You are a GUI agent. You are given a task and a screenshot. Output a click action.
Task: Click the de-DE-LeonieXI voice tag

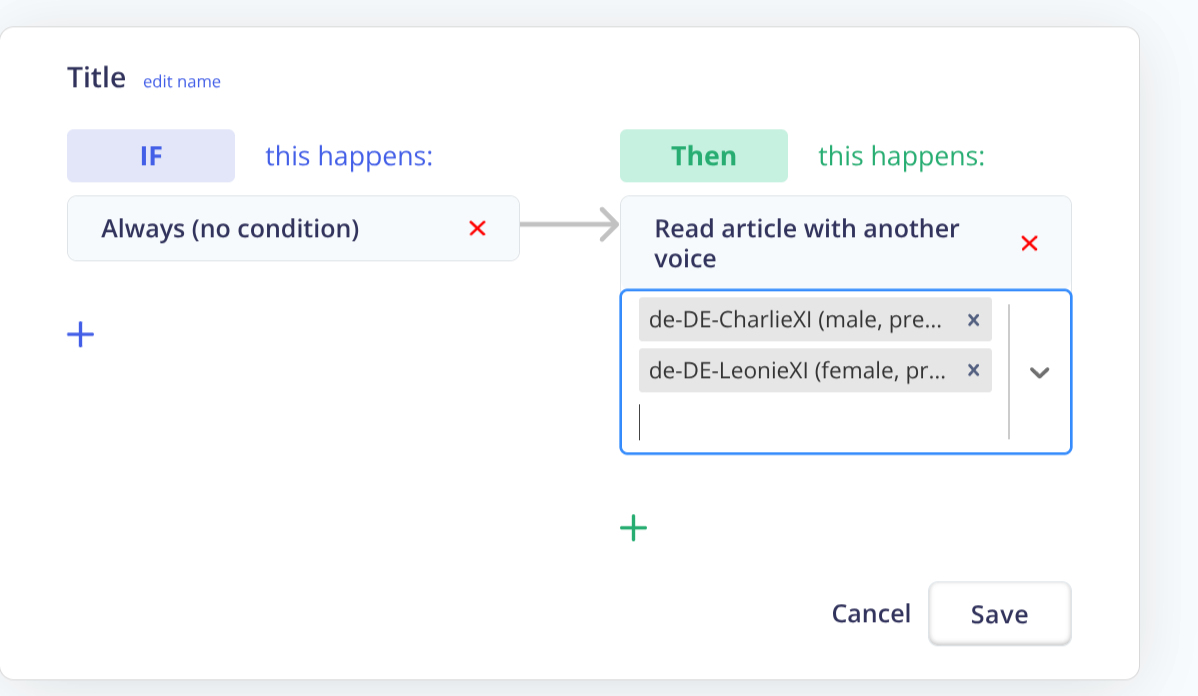tap(795, 370)
